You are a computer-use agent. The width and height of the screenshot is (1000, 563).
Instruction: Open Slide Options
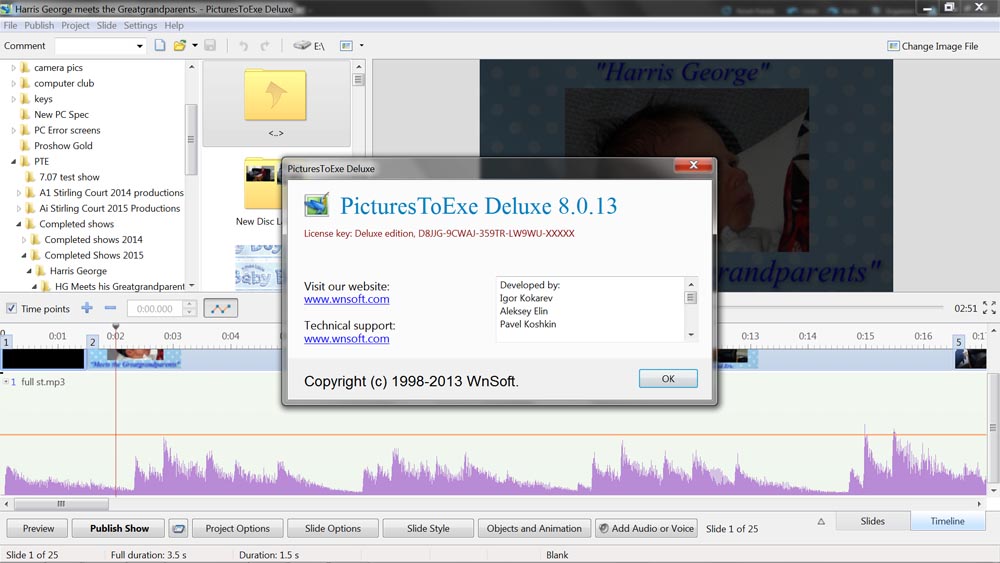(332, 529)
